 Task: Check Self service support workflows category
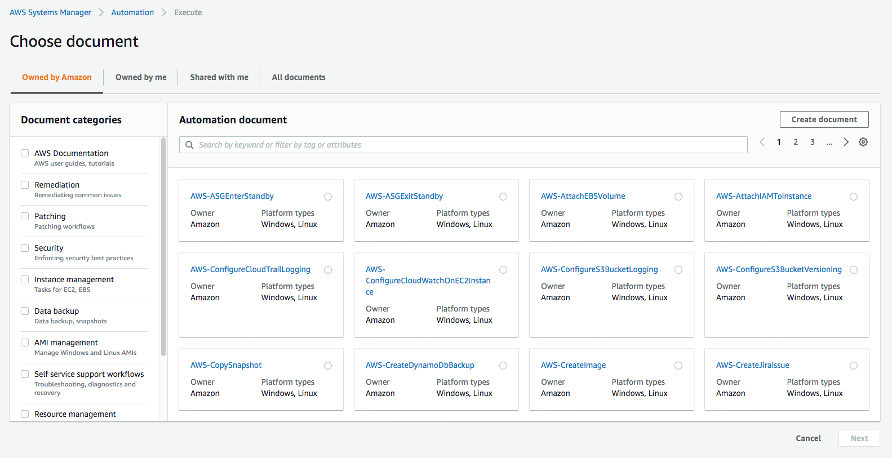tap(25, 374)
